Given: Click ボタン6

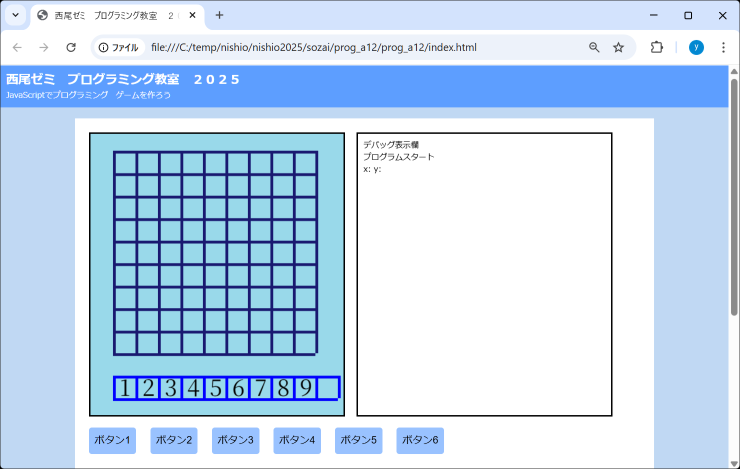Looking at the screenshot, I should (420, 440).
